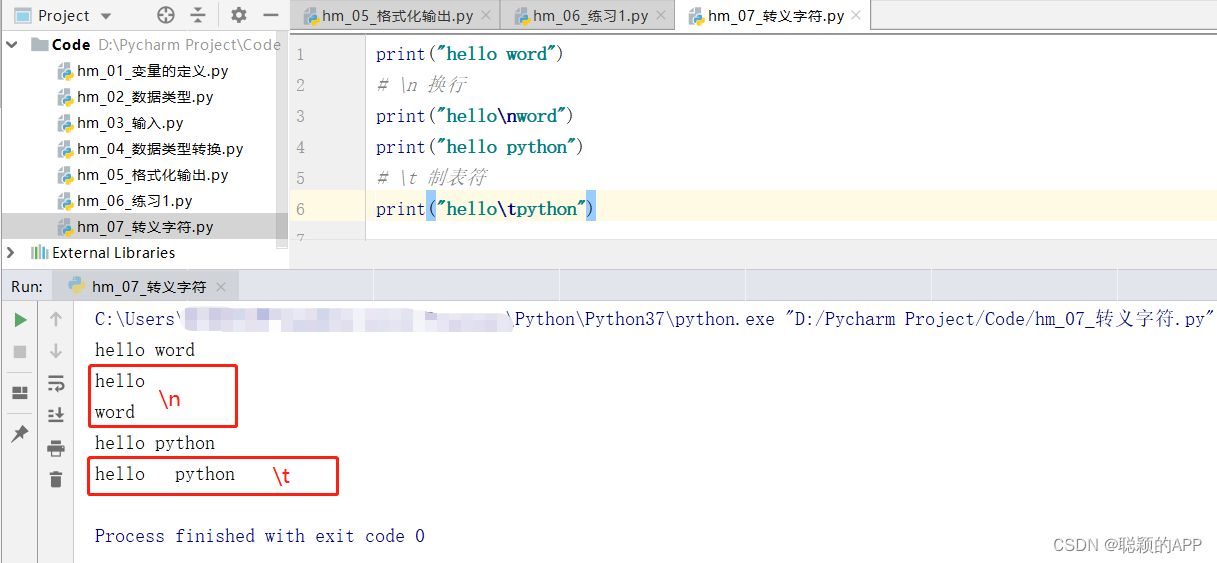This screenshot has height=563, width=1217.
Task: Close the hm_06_练习1.py tab
Action: tap(661, 17)
